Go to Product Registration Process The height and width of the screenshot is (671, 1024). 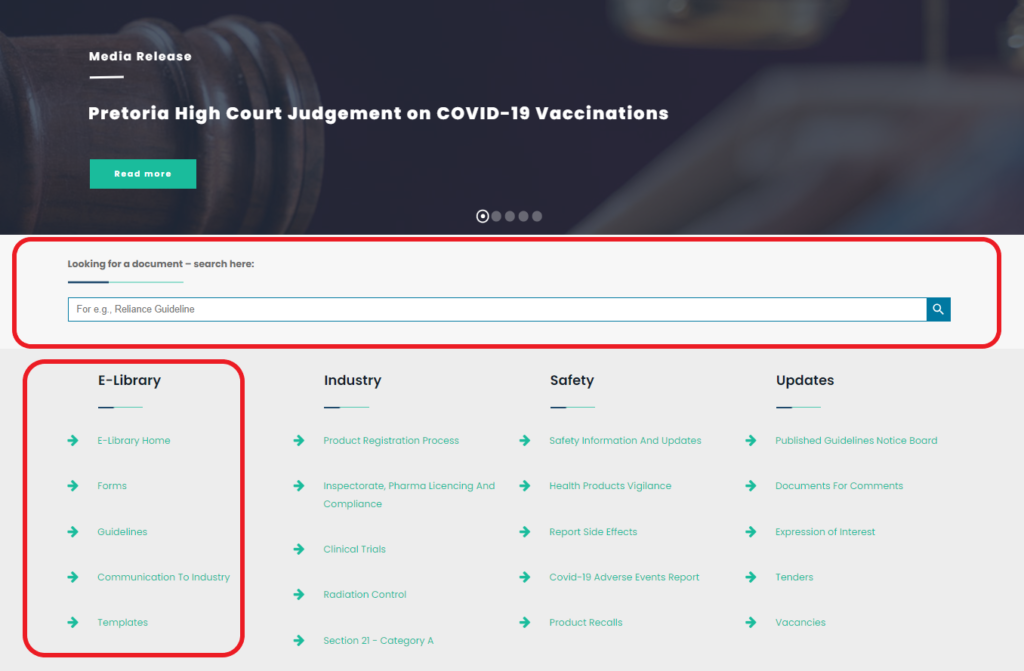[391, 440]
